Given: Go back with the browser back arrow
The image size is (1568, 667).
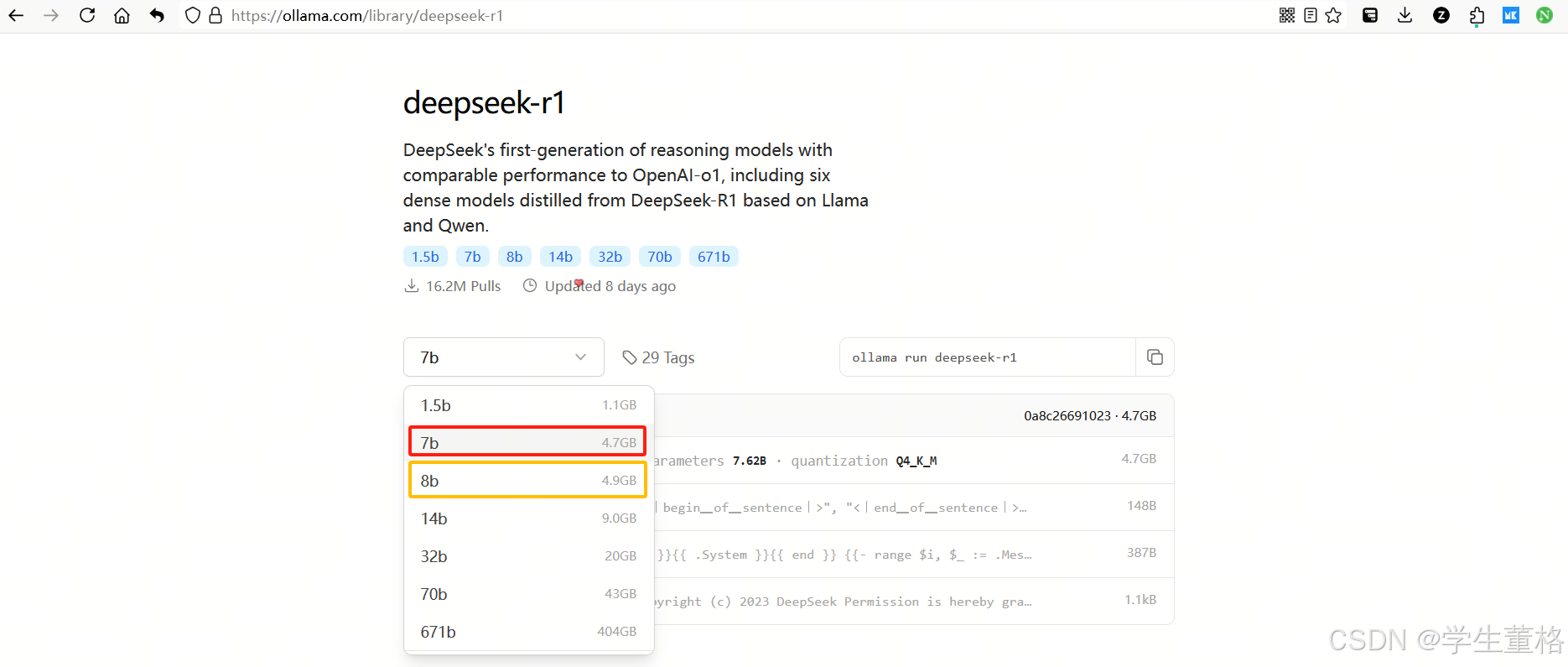Looking at the screenshot, I should pyautogui.click(x=16, y=15).
